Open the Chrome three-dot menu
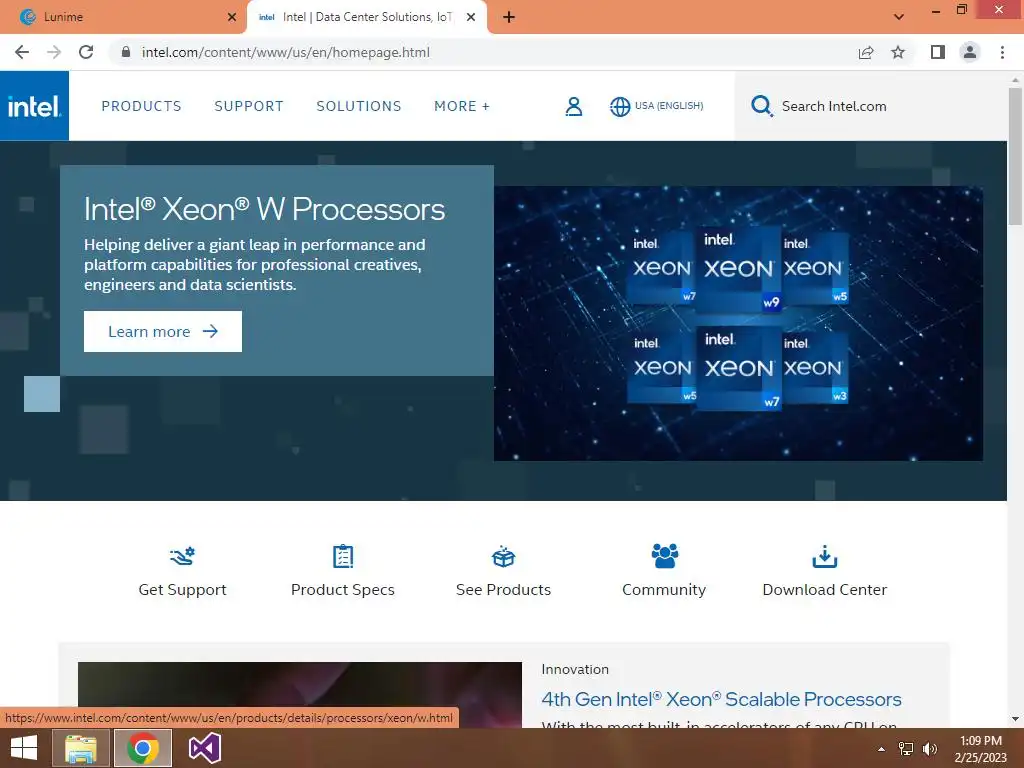The height and width of the screenshot is (768, 1024). coord(1002,52)
